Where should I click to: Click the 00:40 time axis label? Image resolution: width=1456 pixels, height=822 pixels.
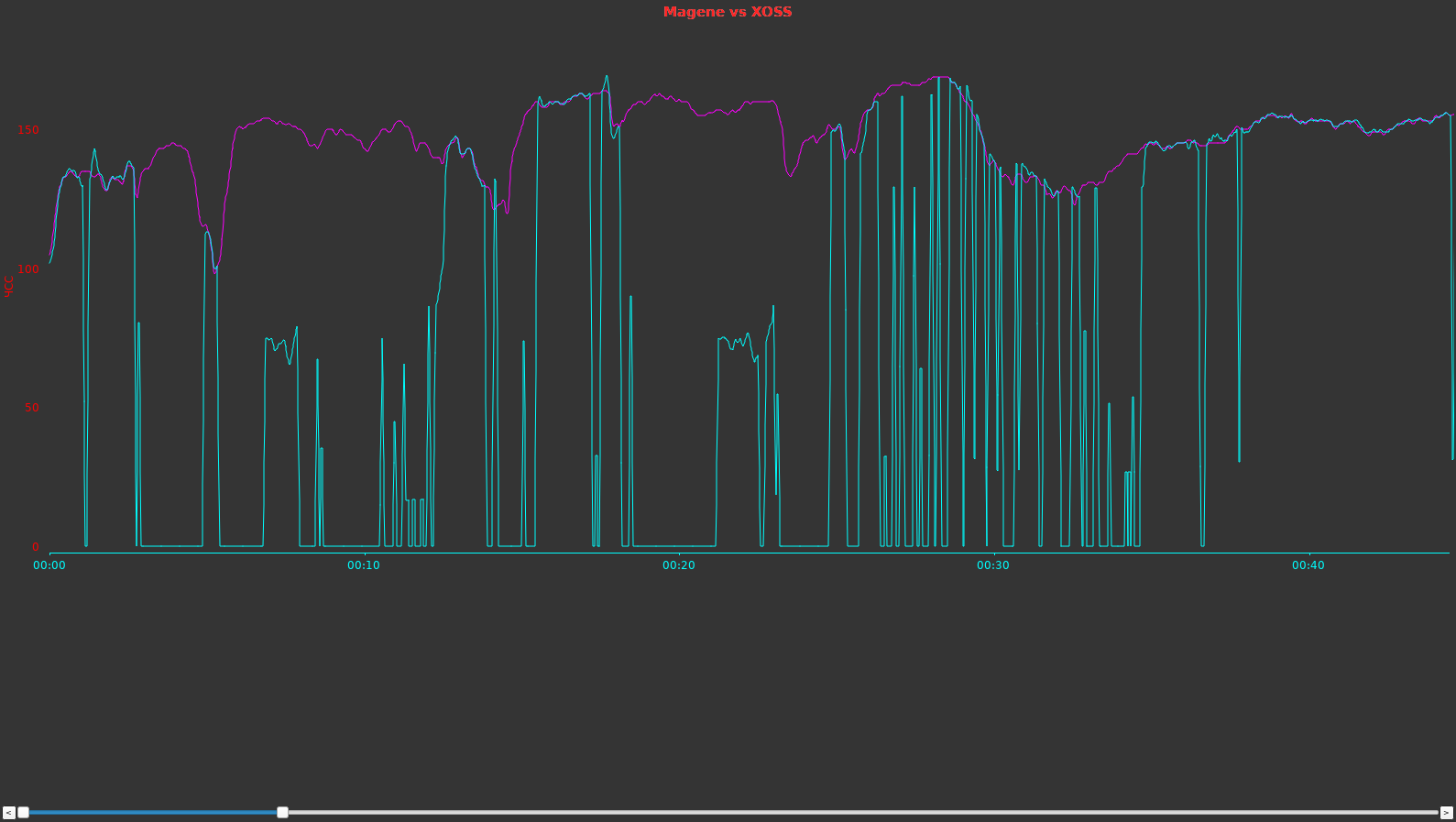coord(1308,565)
